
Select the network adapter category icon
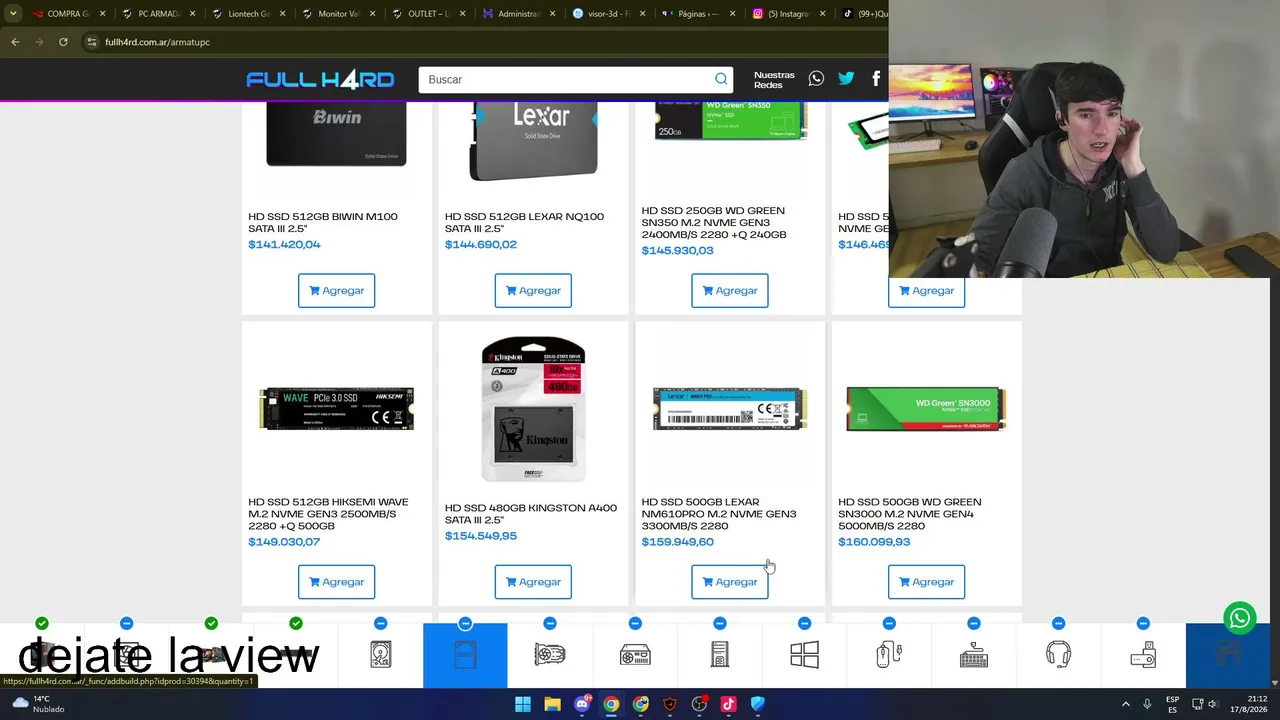[1143, 655]
